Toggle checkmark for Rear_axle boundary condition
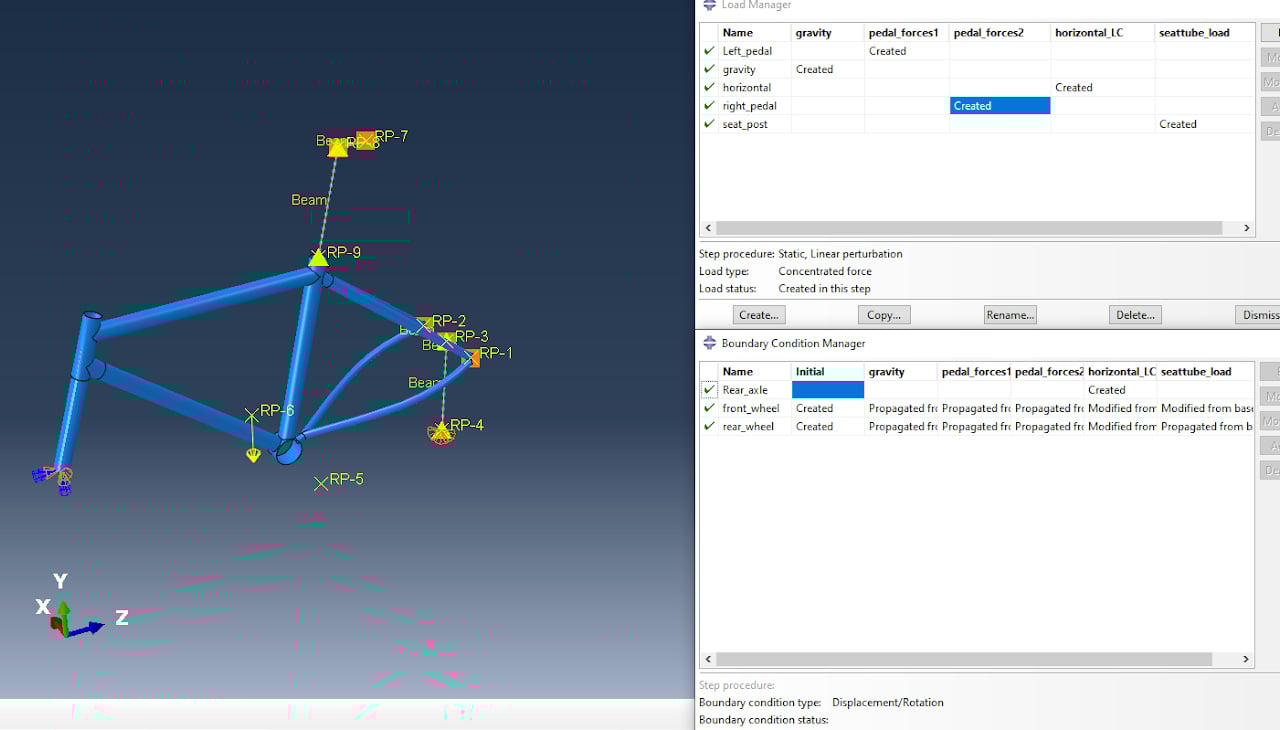 709,390
